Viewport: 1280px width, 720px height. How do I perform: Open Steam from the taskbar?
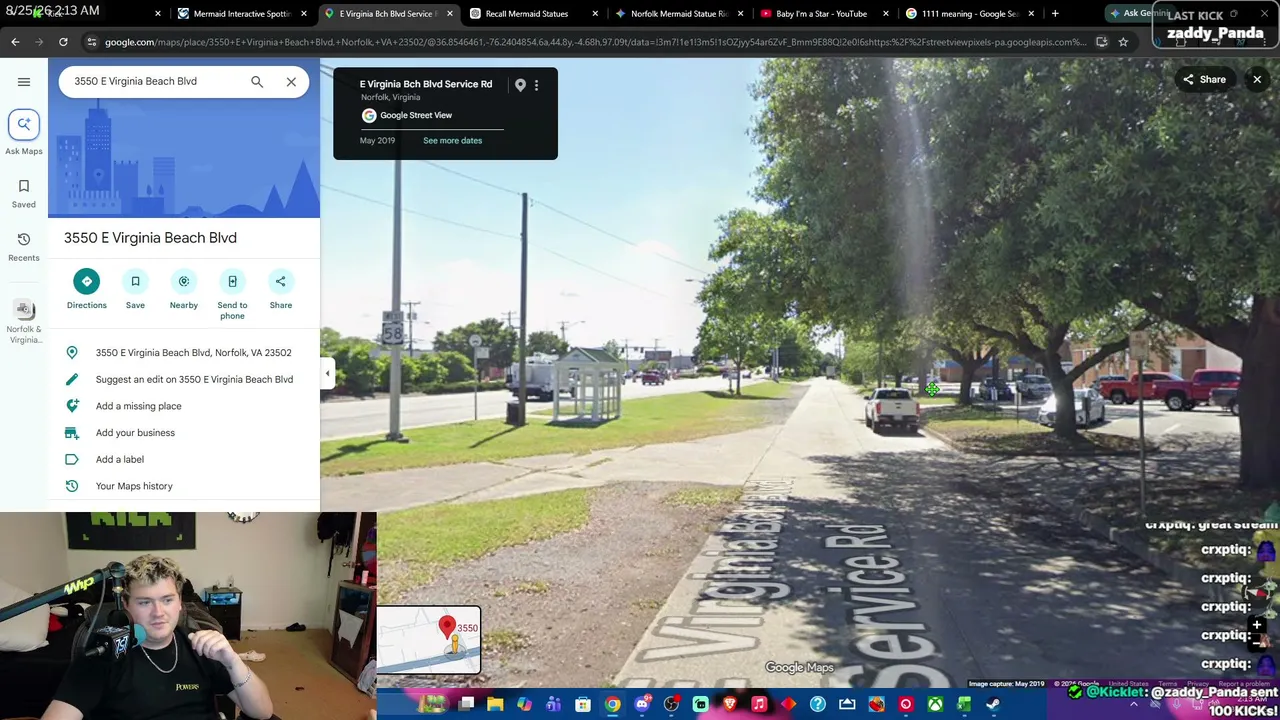tap(993, 705)
